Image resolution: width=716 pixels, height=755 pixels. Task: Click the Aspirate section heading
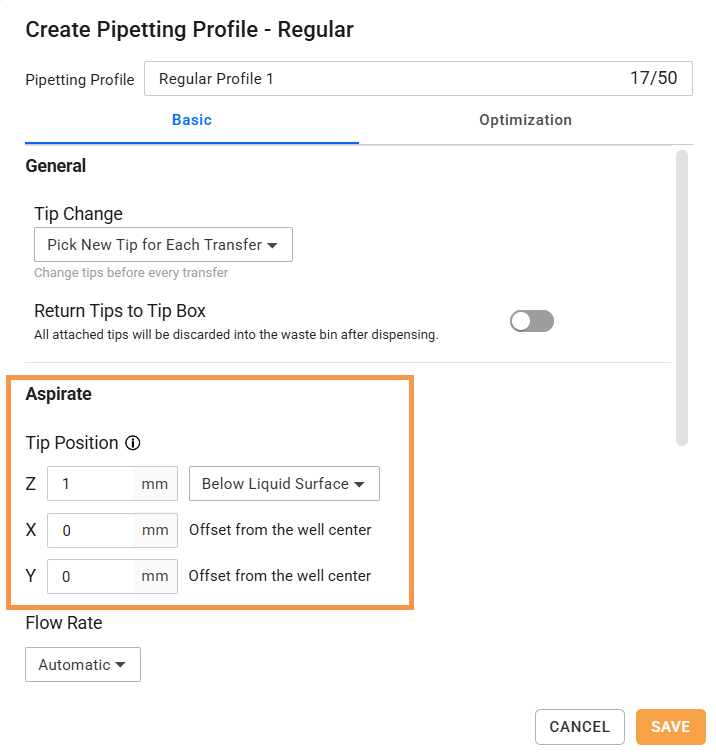(58, 394)
